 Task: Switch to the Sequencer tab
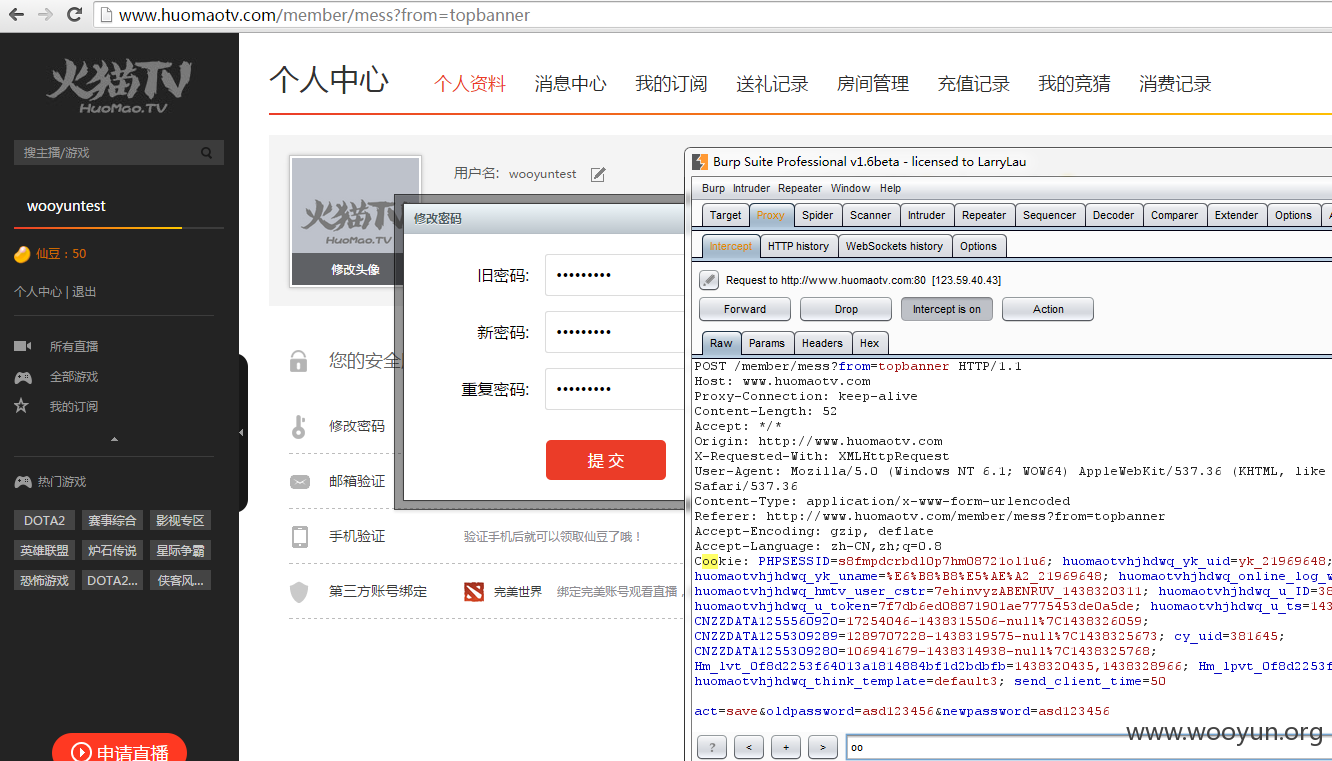click(x=1050, y=215)
